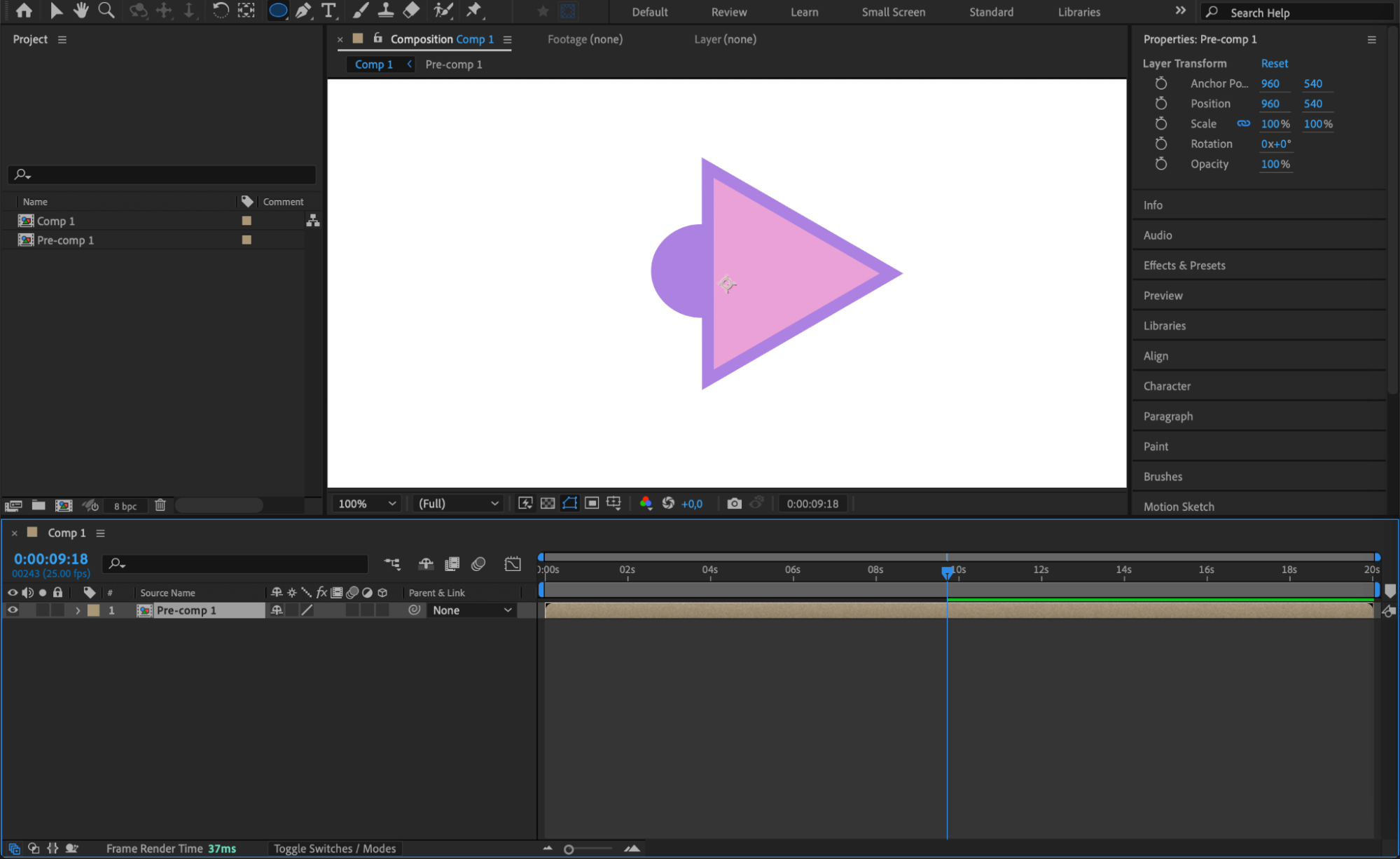Toggle transparency grid in viewer
1400x859 pixels.
point(548,503)
